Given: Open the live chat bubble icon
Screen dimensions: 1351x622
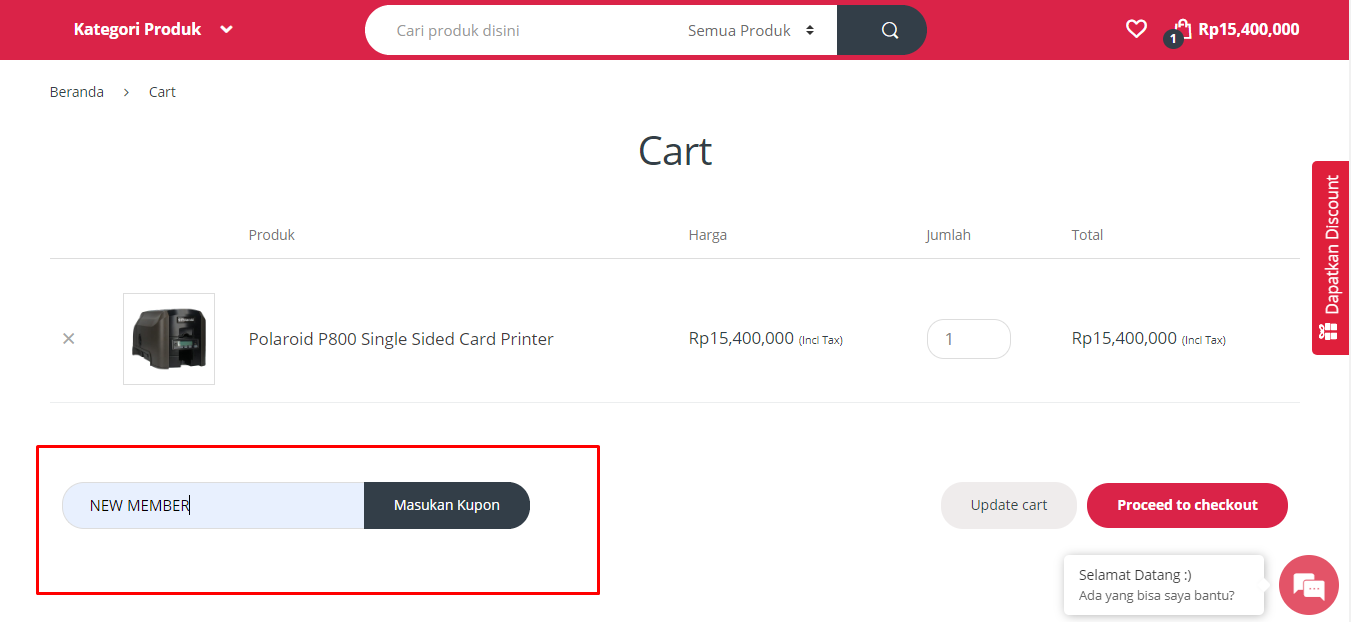Looking at the screenshot, I should (x=1308, y=585).
